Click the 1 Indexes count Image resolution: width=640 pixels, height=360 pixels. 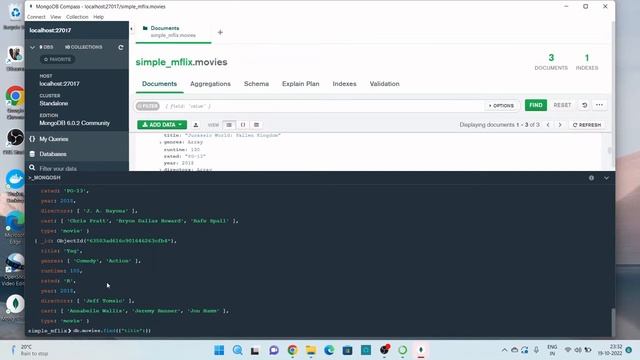point(587,62)
